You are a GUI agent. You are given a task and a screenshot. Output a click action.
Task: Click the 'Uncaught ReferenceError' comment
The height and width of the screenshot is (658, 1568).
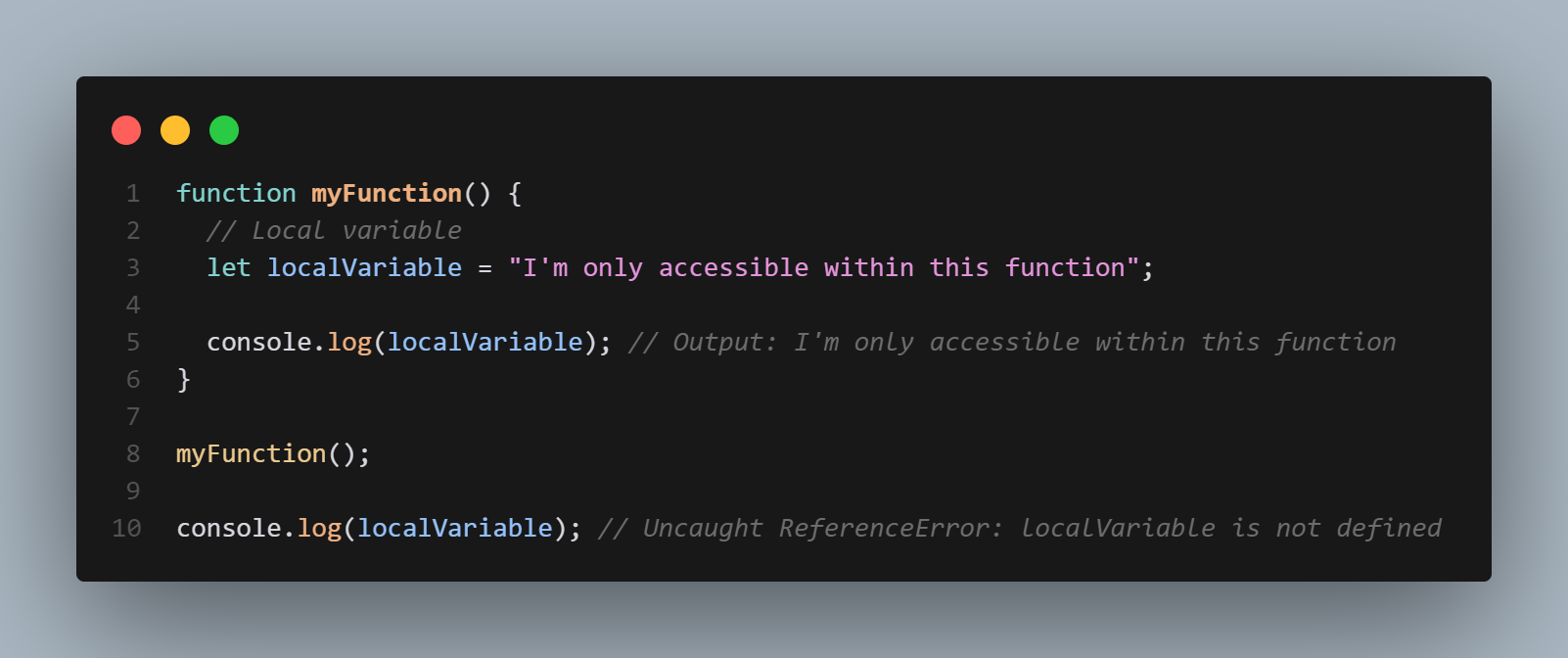(x=1019, y=529)
